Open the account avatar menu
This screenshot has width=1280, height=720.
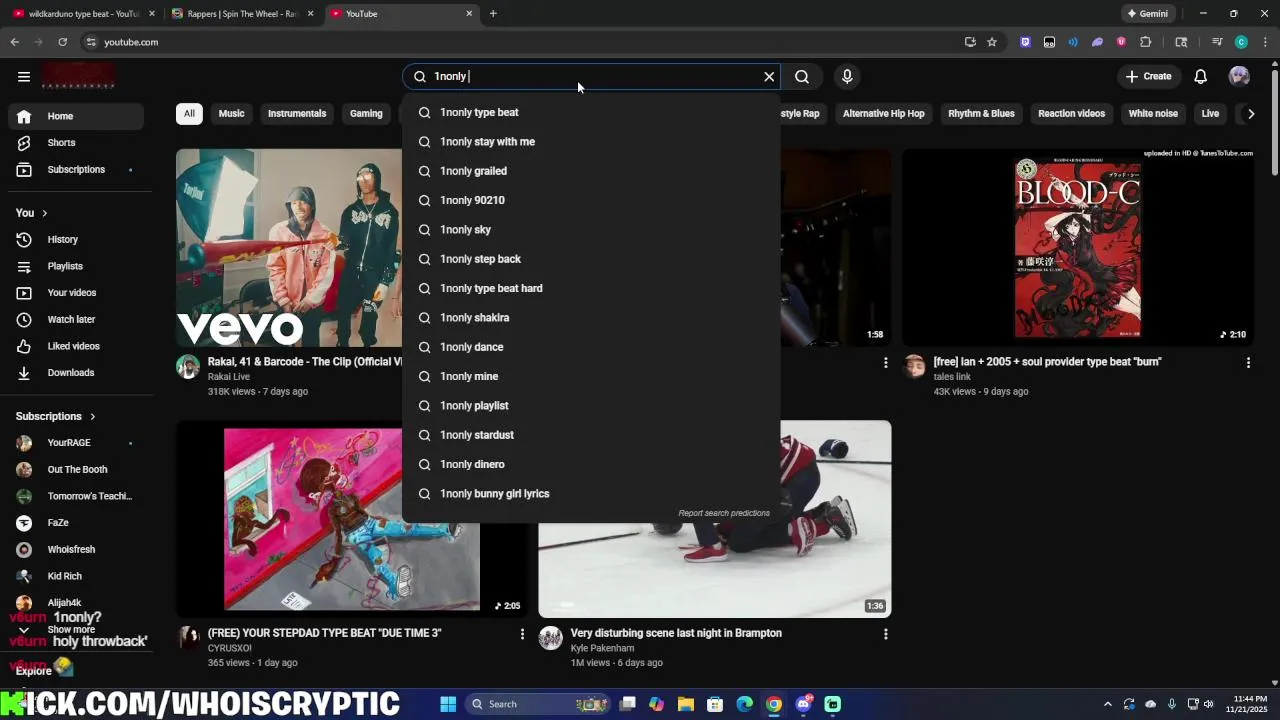1239,76
